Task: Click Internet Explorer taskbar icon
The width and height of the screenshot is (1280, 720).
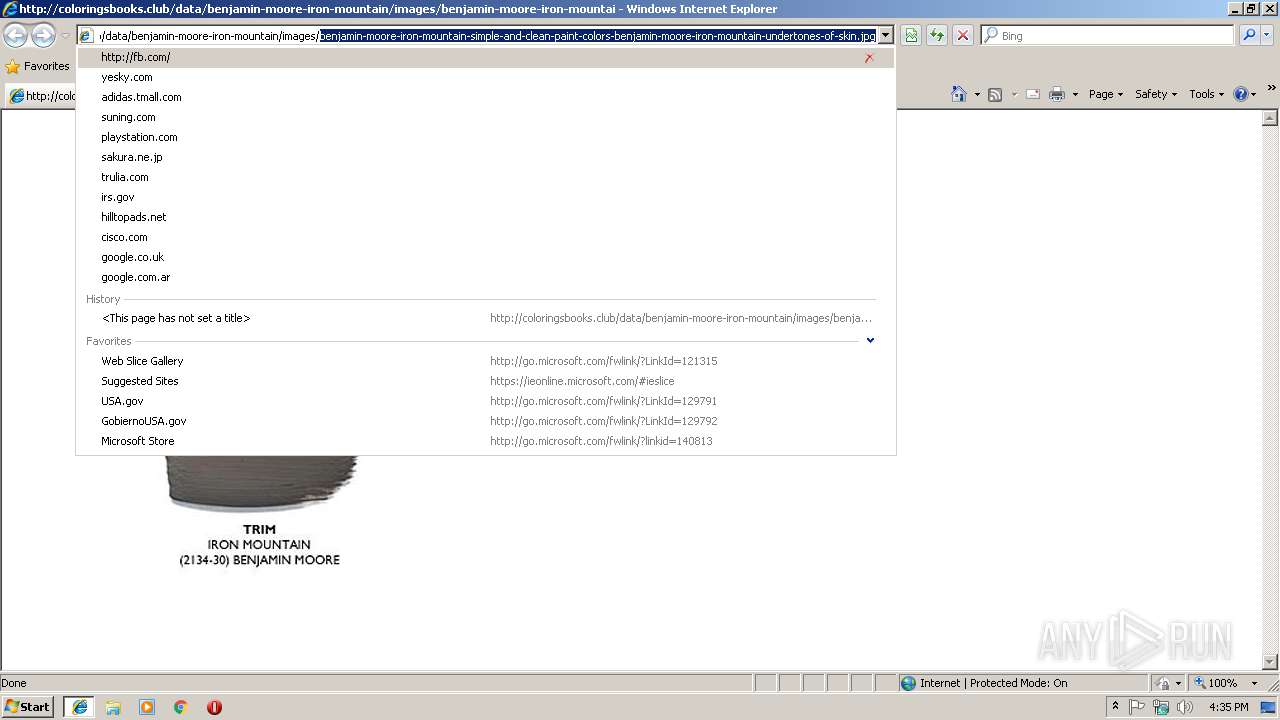Action: (79, 707)
